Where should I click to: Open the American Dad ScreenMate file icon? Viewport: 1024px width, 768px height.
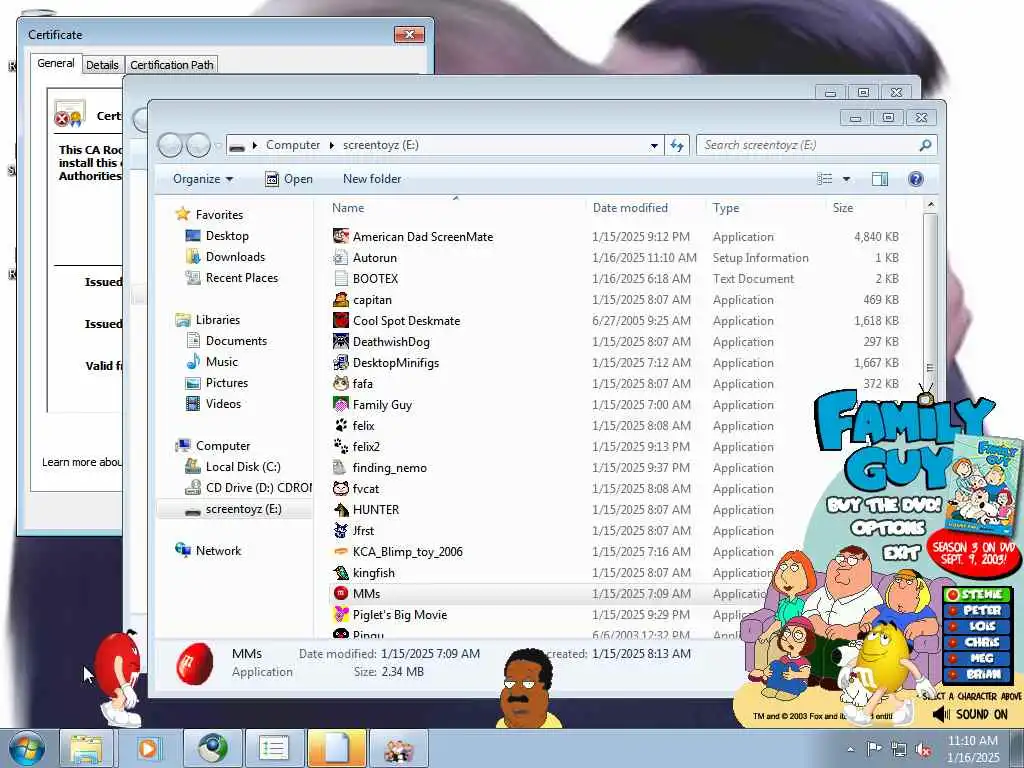click(x=340, y=236)
